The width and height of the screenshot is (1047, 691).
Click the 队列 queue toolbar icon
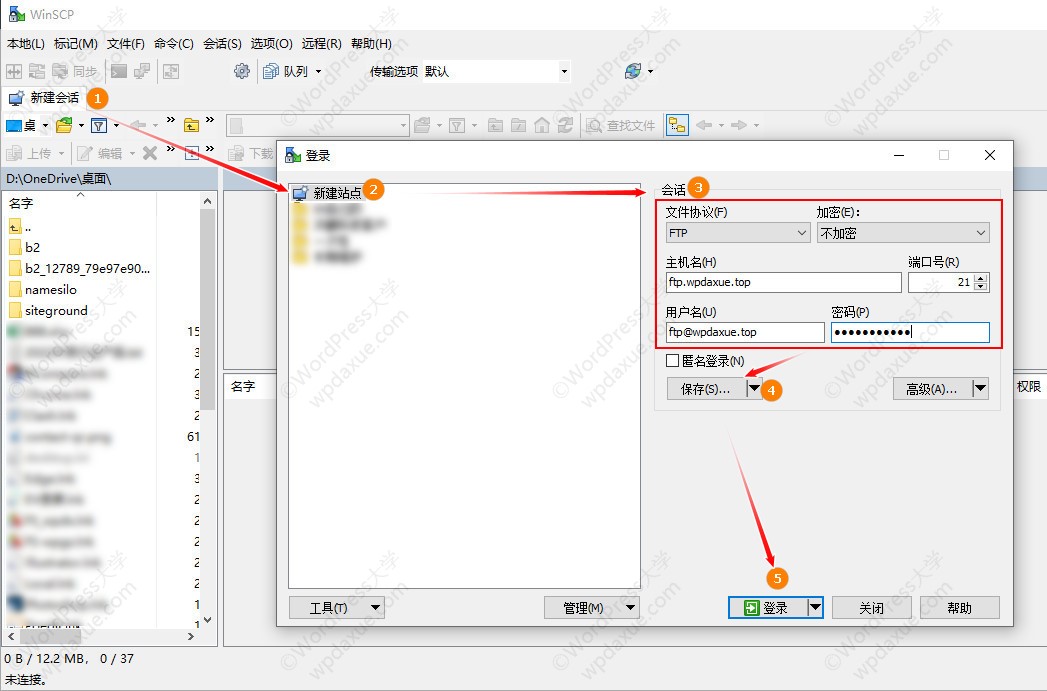click(x=270, y=71)
